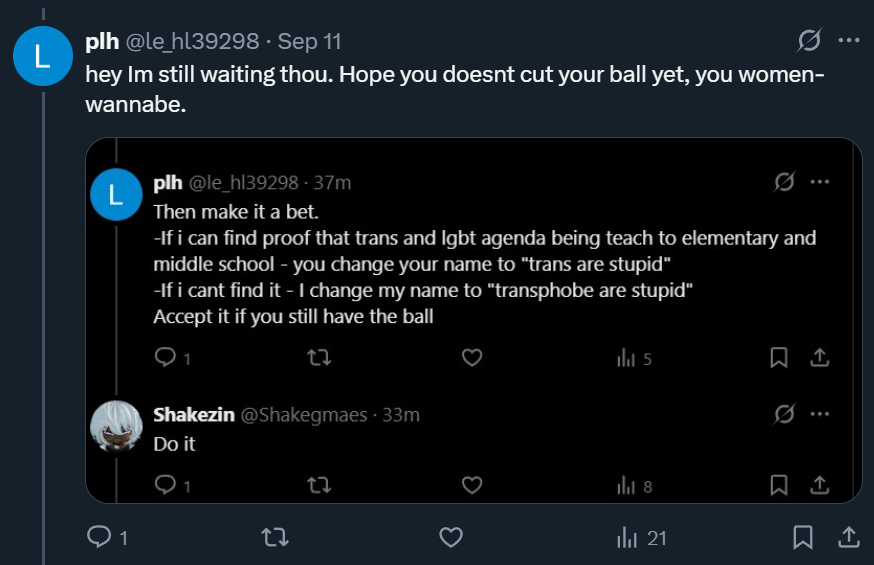Share Shakezin's reply post
Viewport: 874px width, 565px height.
coord(819,486)
